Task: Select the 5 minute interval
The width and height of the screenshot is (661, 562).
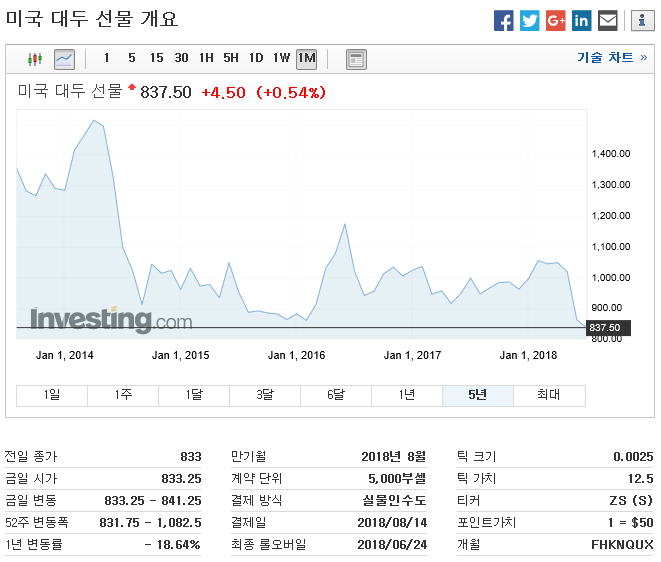Action: coord(132,58)
